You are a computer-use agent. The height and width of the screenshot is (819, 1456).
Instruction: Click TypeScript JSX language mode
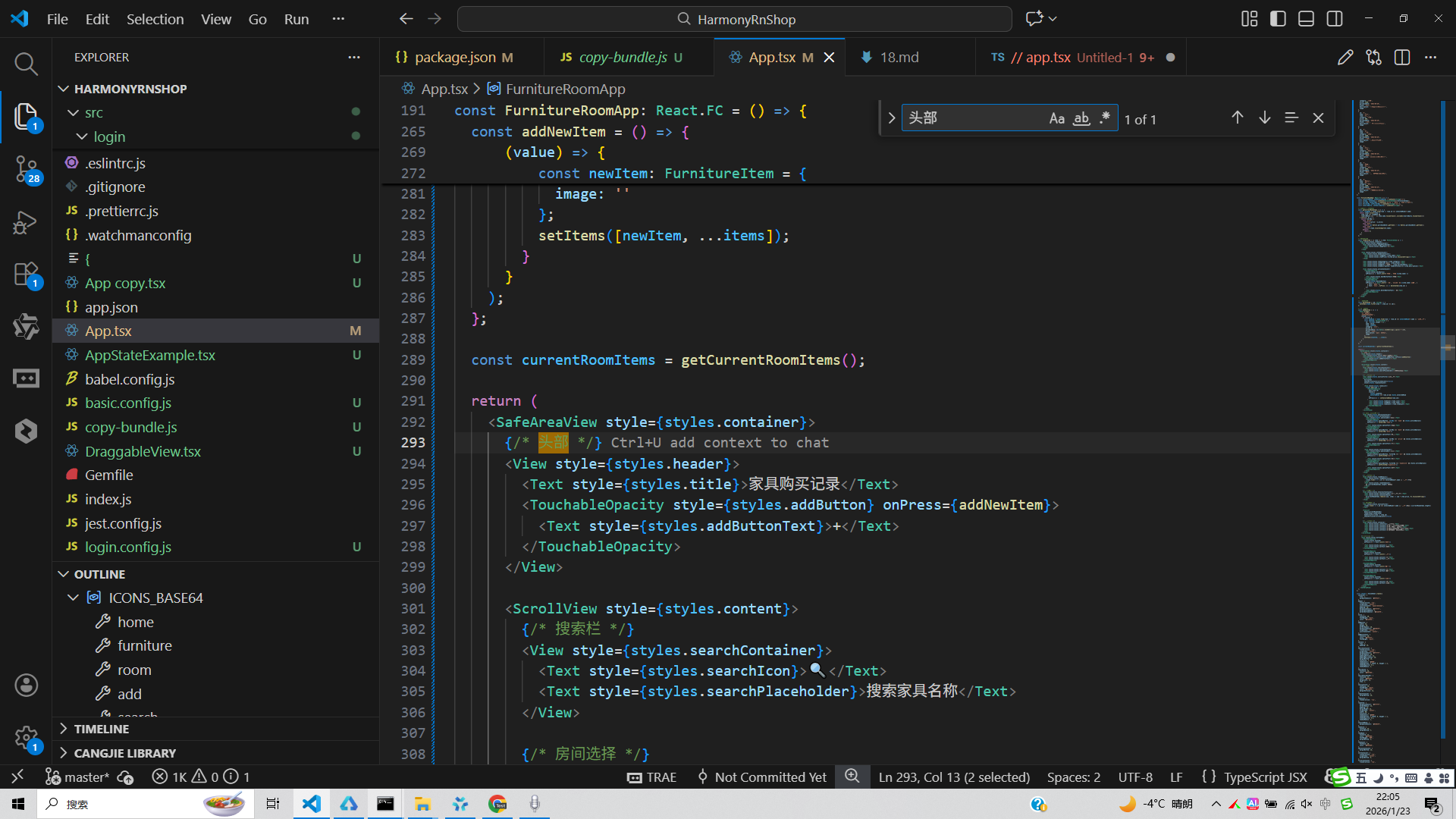tap(1265, 777)
